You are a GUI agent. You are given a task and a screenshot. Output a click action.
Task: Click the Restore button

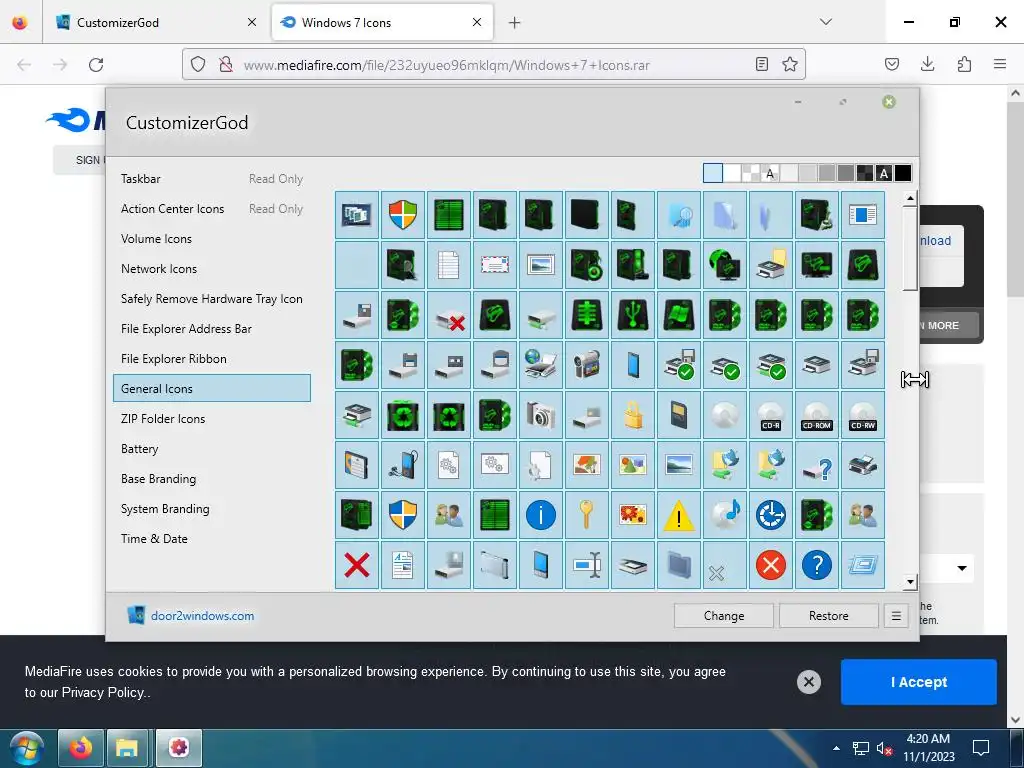pos(828,616)
